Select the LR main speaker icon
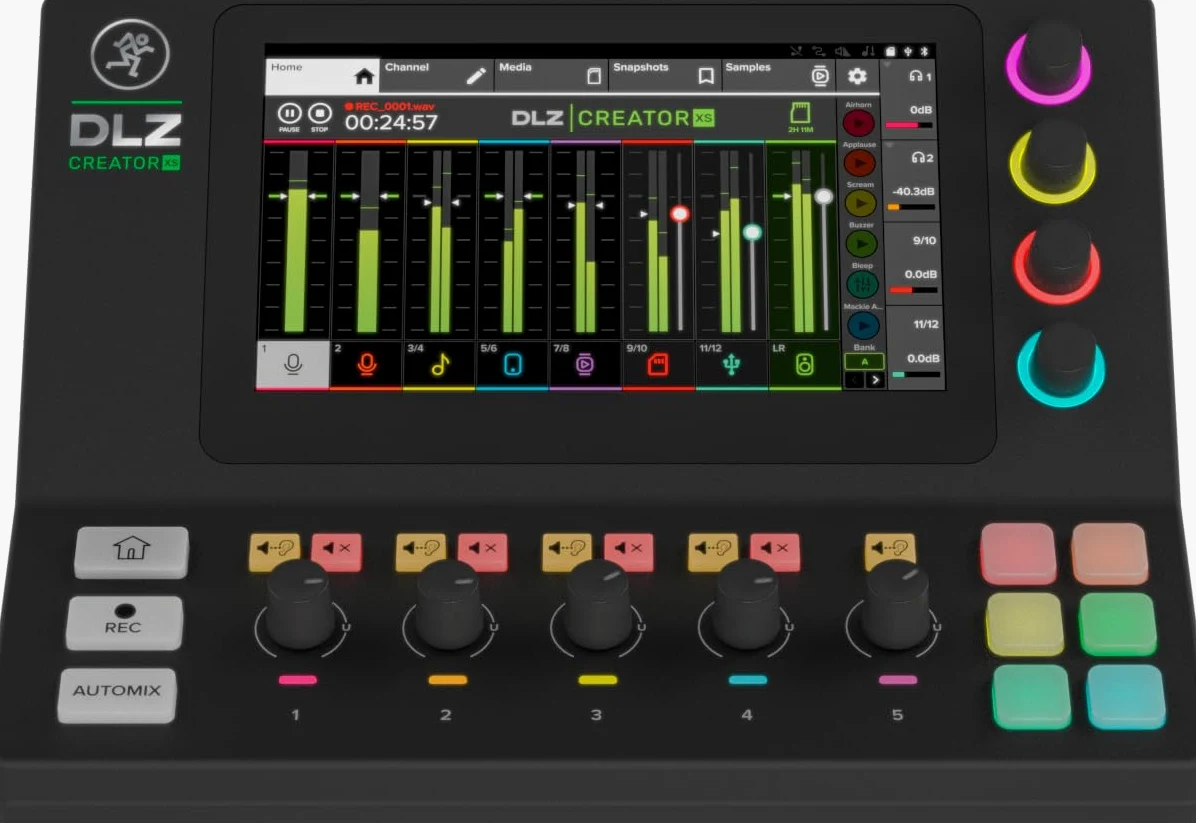Image resolution: width=1196 pixels, height=823 pixels. point(805,365)
